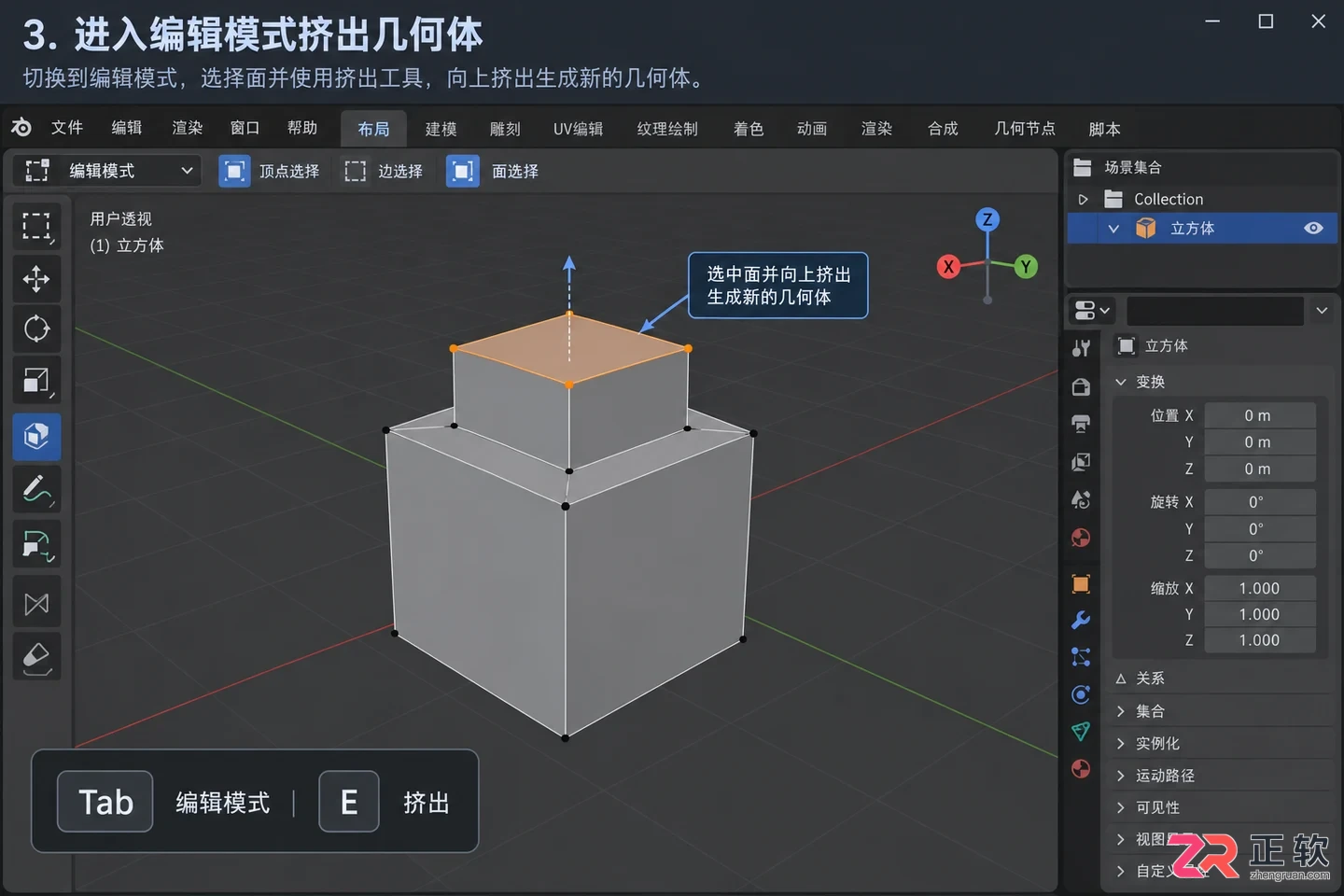Open the Modifiers tab with blue wrench icon
Image resolution: width=1344 pixels, height=896 pixels.
(1081, 620)
